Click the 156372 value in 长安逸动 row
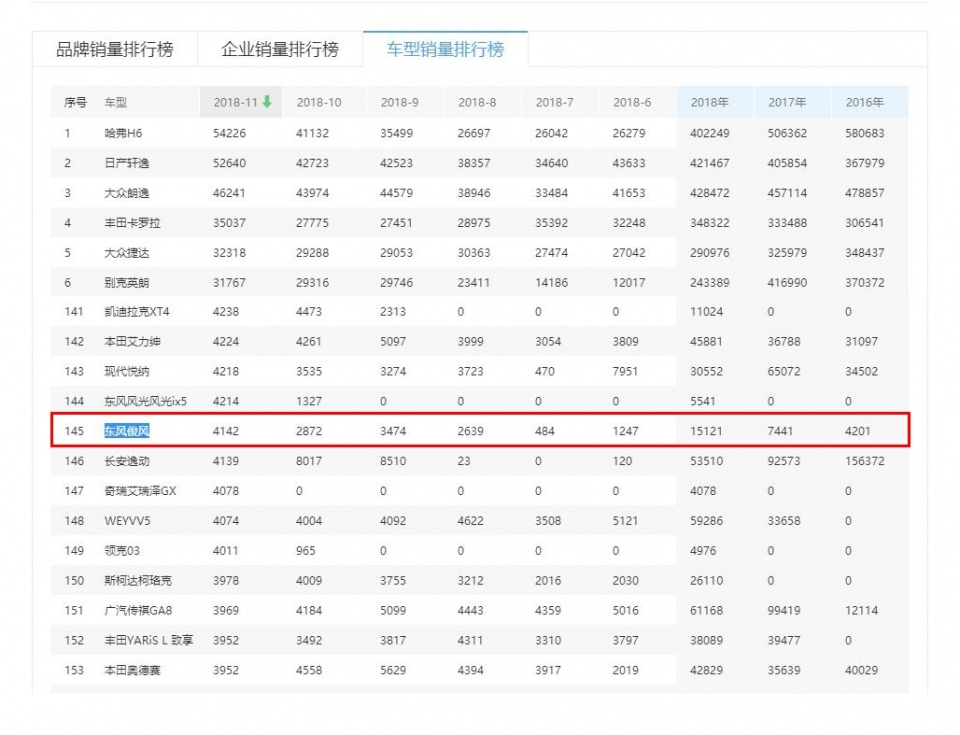960x735 pixels. click(864, 461)
